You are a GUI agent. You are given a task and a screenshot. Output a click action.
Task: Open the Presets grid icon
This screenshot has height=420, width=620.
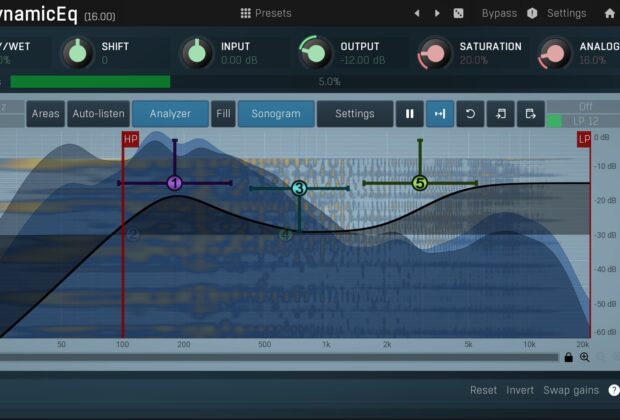[x=245, y=13]
